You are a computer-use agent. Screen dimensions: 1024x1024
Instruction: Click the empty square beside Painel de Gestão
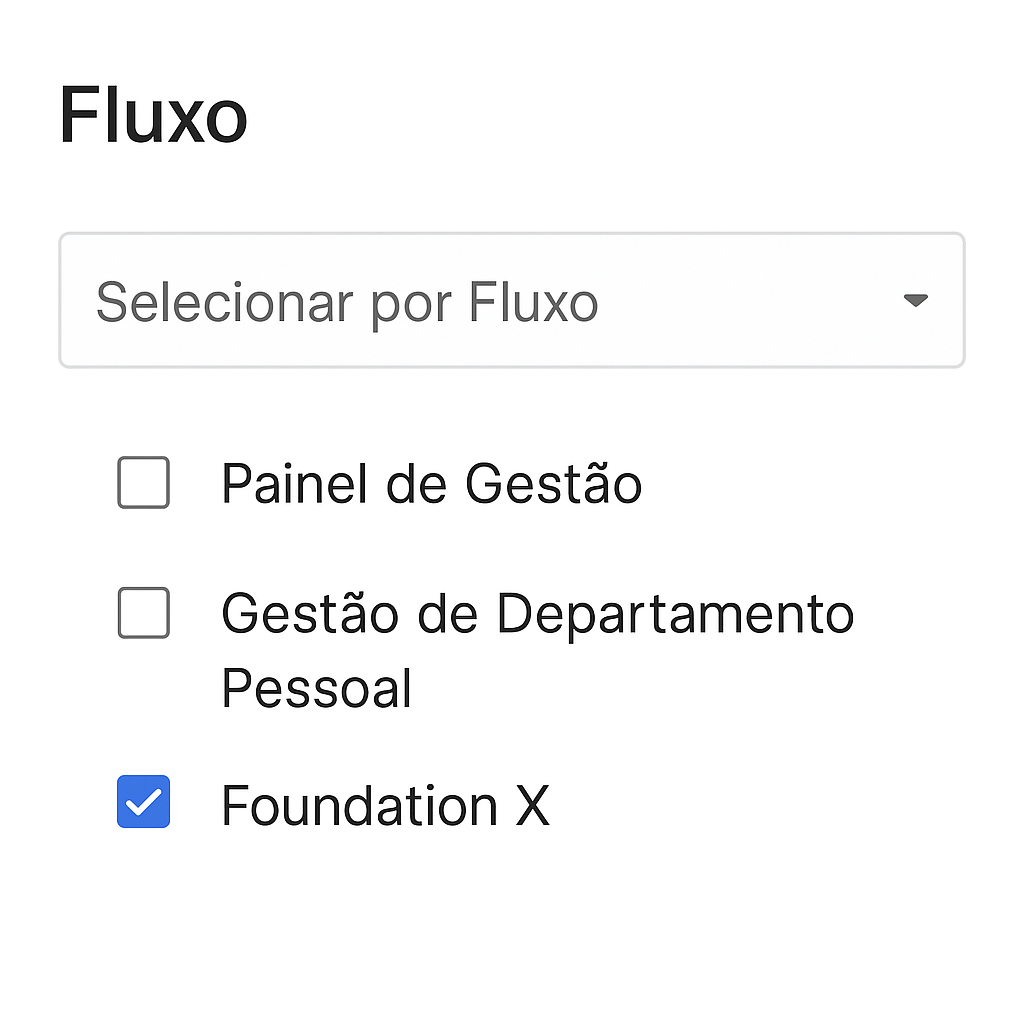point(144,483)
